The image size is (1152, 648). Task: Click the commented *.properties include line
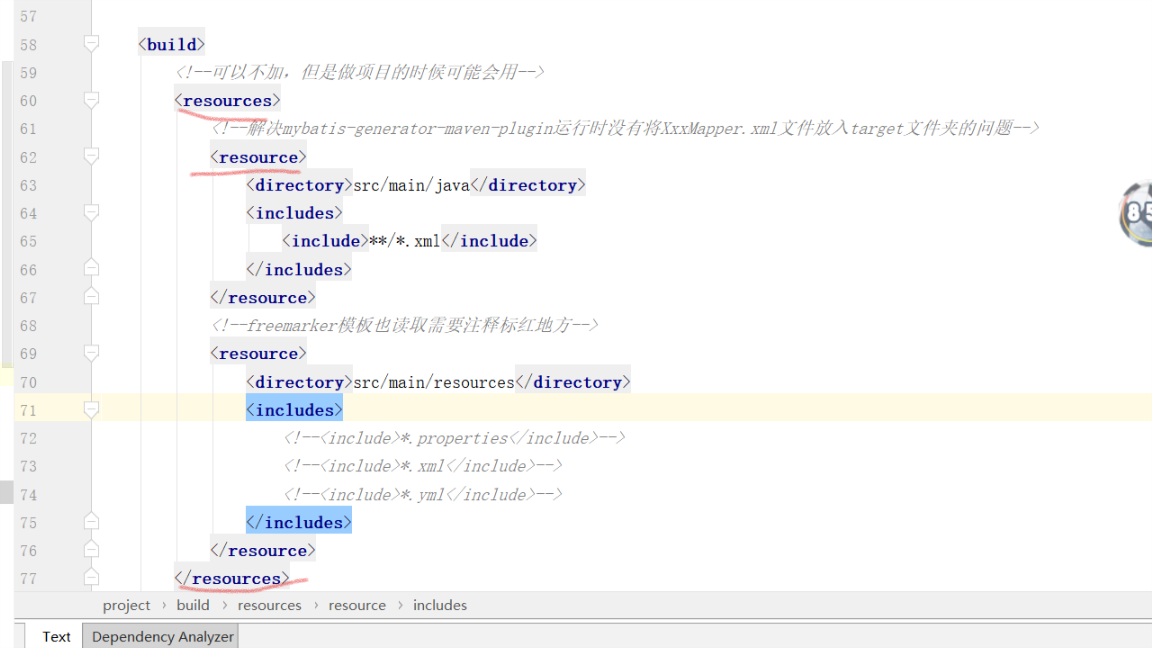[x=454, y=438]
